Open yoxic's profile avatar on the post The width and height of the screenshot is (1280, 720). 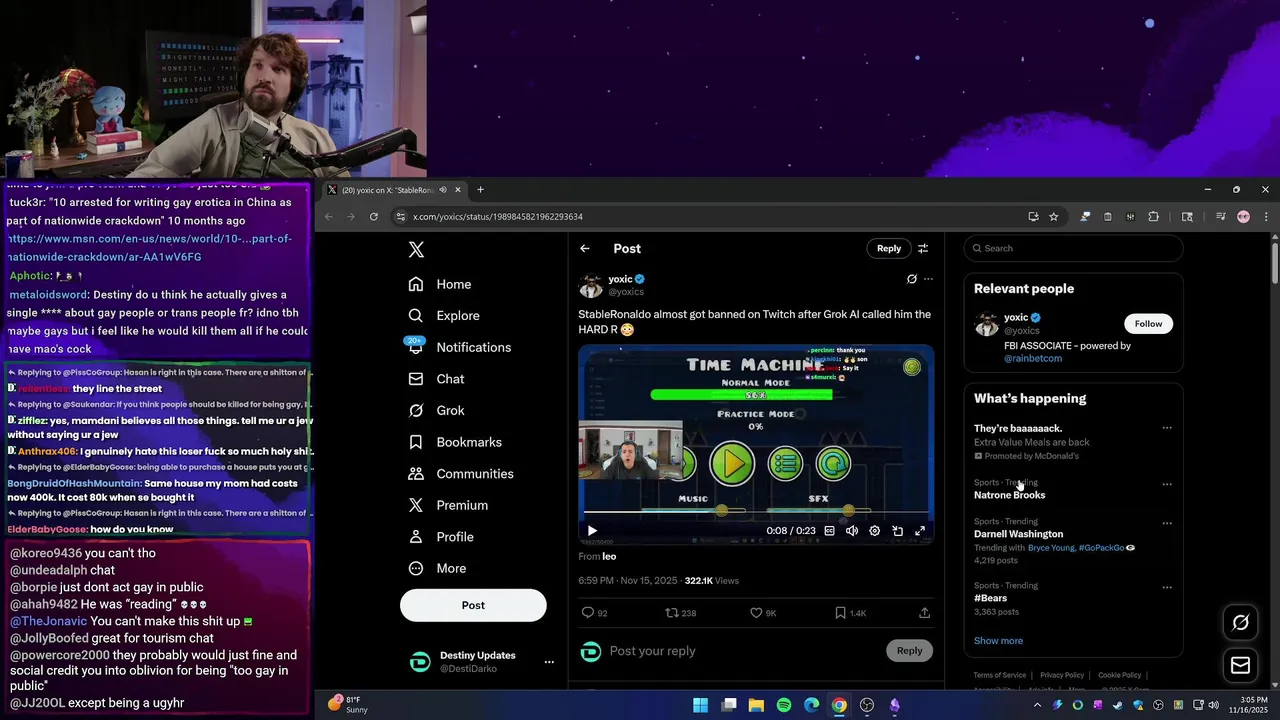tap(591, 286)
